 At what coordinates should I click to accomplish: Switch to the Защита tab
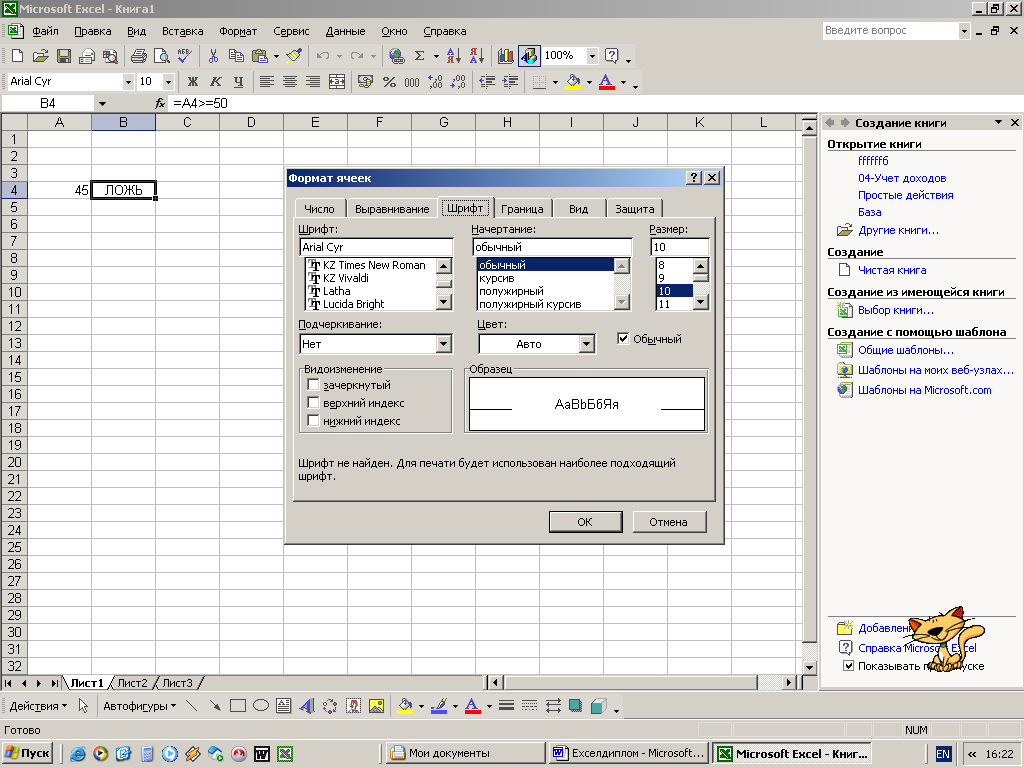click(635, 208)
